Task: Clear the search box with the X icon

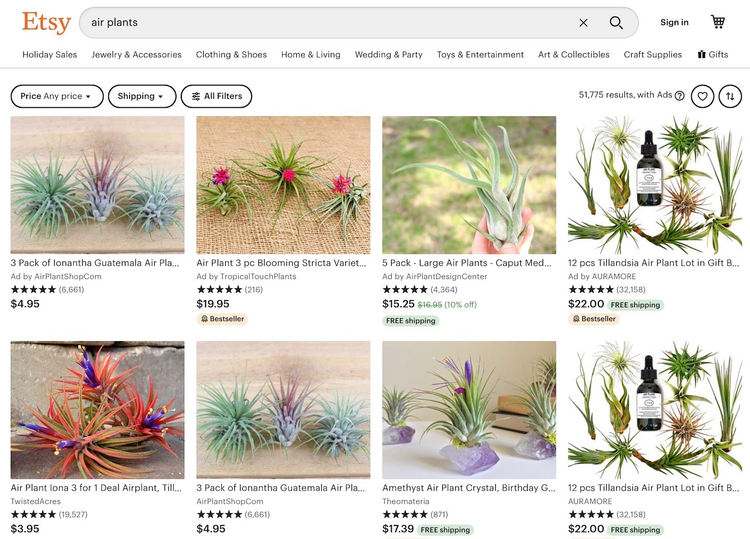Action: [x=583, y=22]
